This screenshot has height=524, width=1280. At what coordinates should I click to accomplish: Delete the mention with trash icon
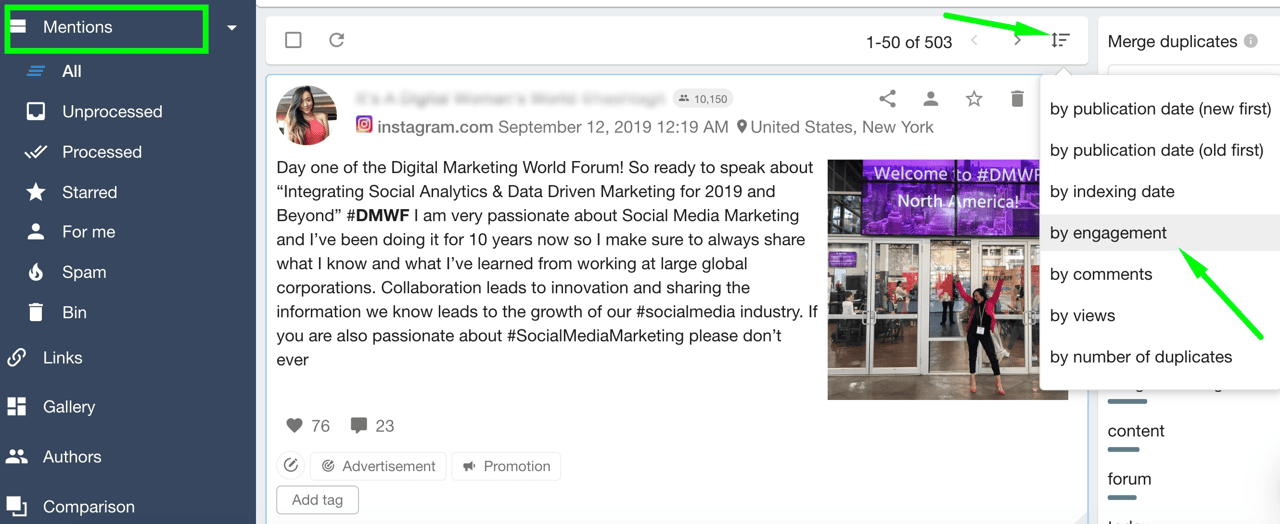[x=1017, y=98]
